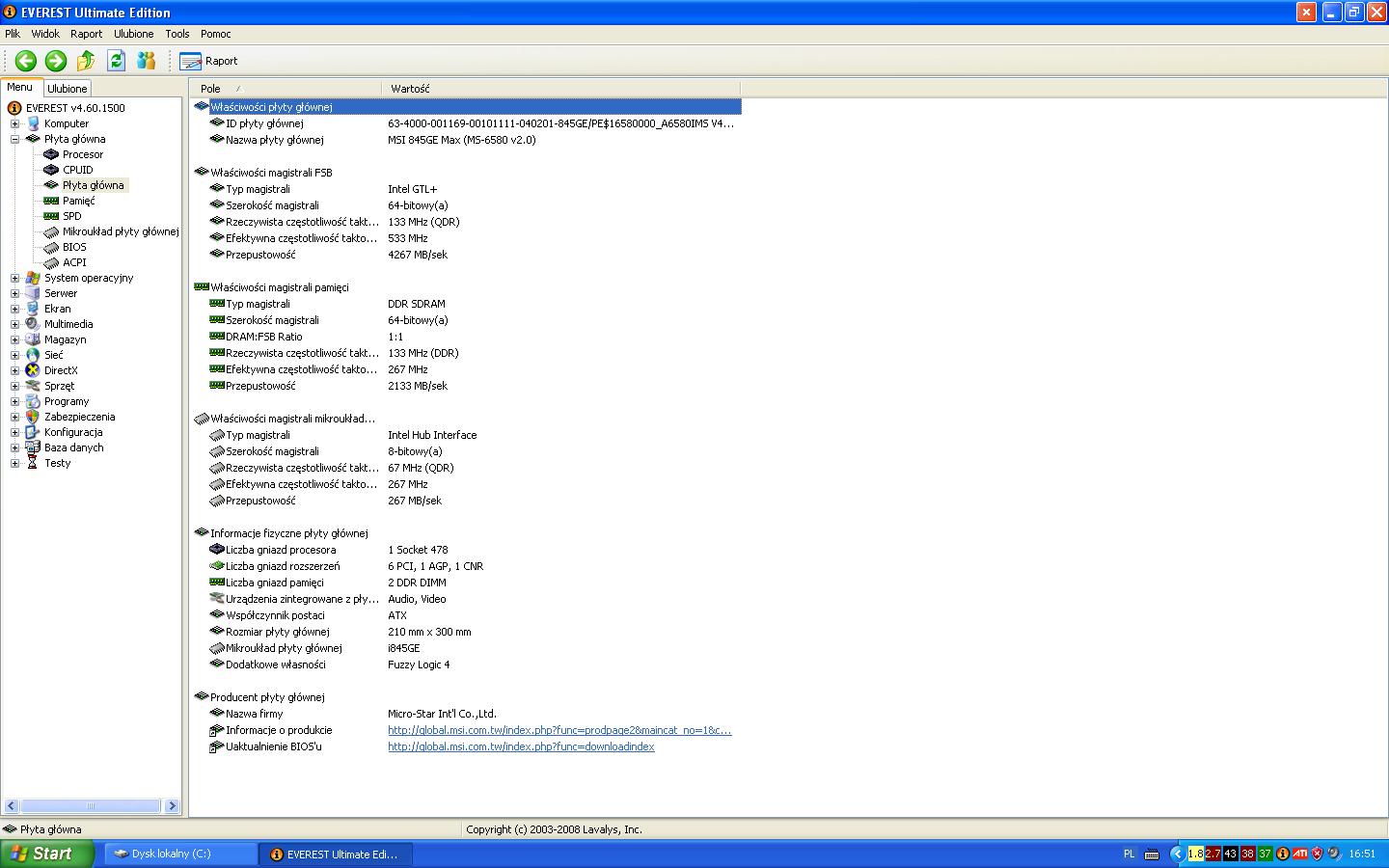Collapse the Płyta główna tree node
Image resolution: width=1389 pixels, height=868 pixels.
14,139
